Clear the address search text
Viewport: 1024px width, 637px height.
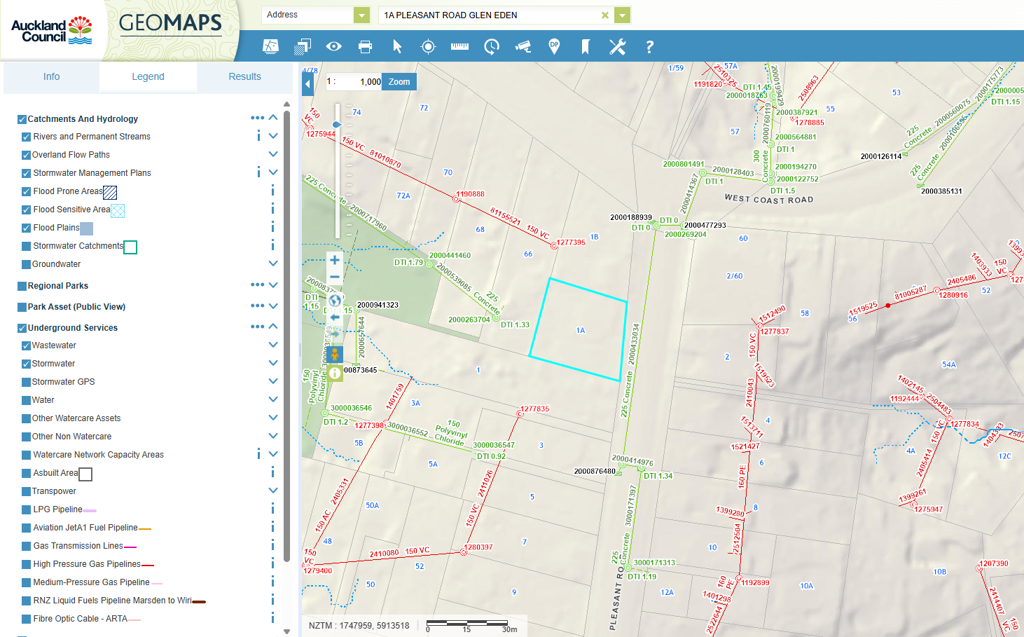pos(604,15)
